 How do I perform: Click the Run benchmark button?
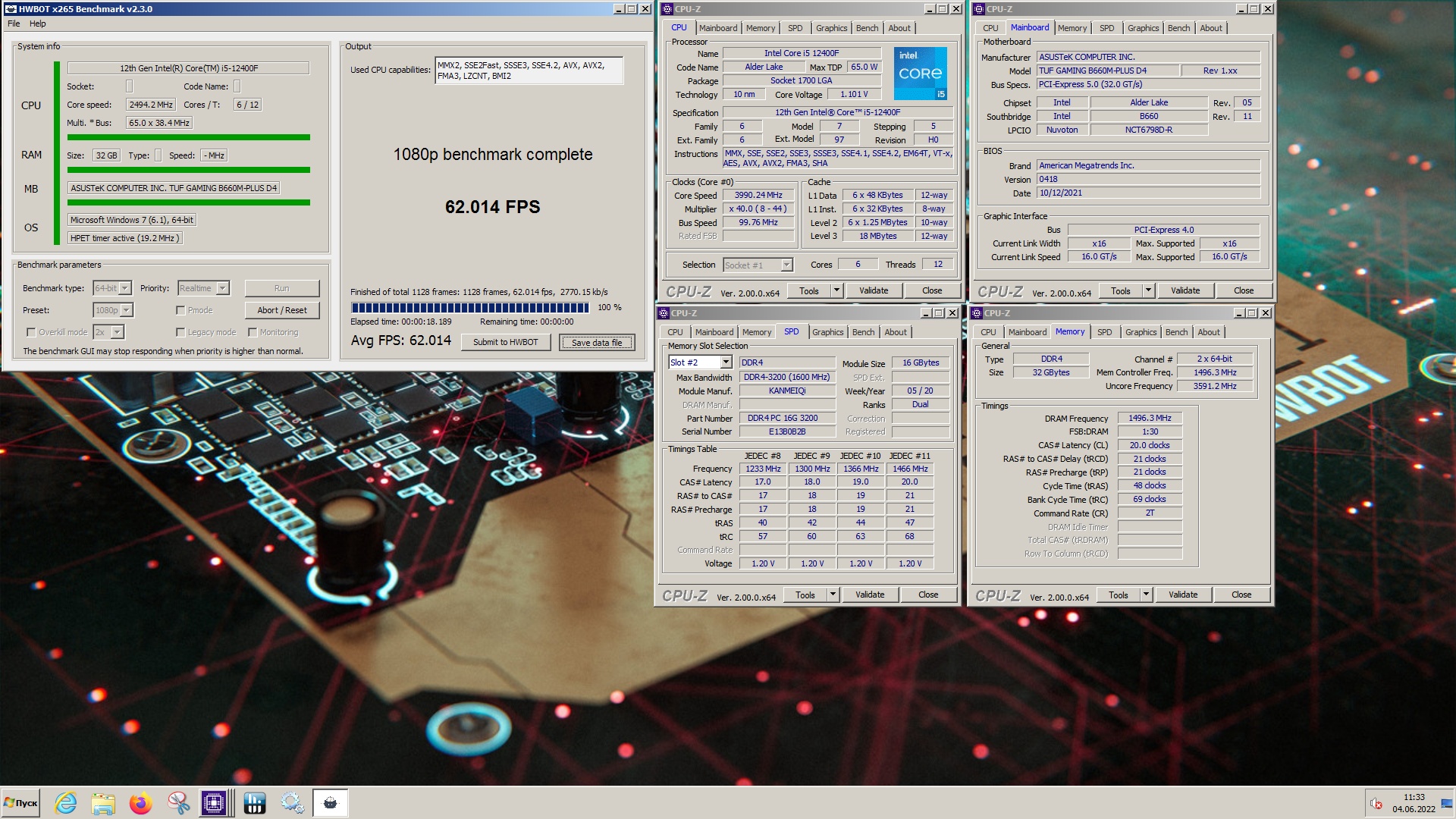[x=282, y=288]
